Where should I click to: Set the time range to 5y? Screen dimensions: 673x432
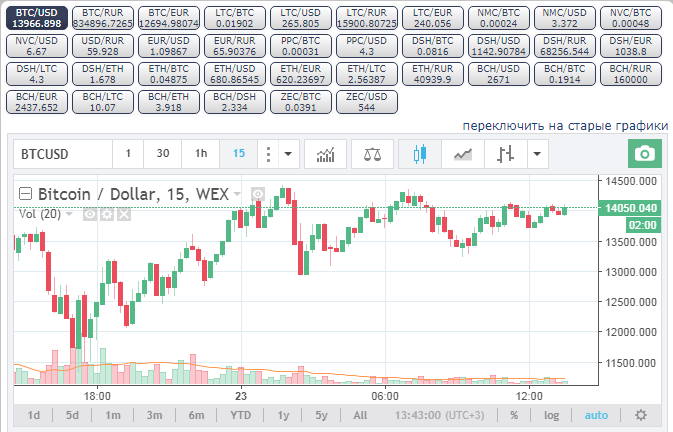tap(321, 415)
